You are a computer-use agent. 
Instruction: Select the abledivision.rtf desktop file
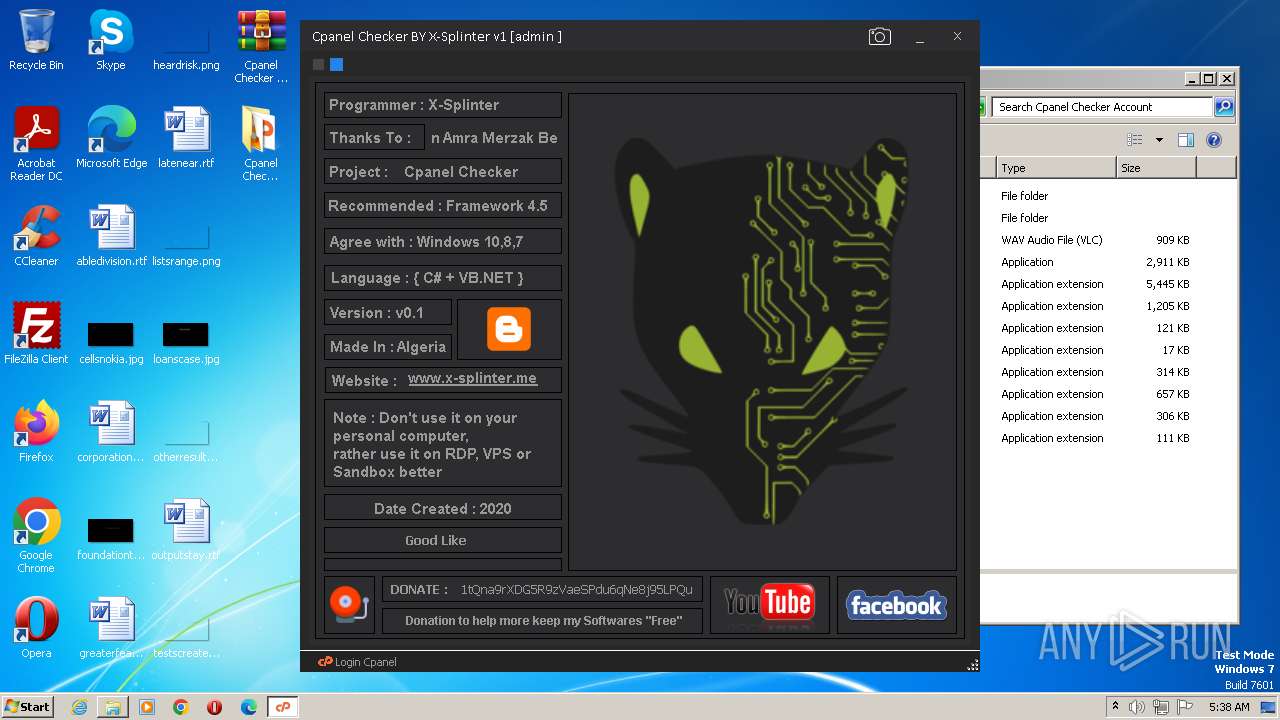pyautogui.click(x=111, y=236)
